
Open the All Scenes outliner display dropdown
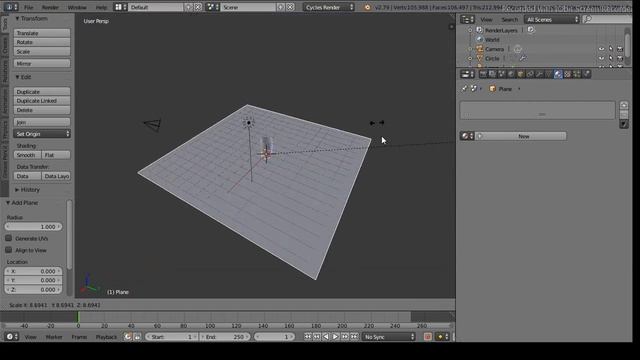(x=552, y=19)
